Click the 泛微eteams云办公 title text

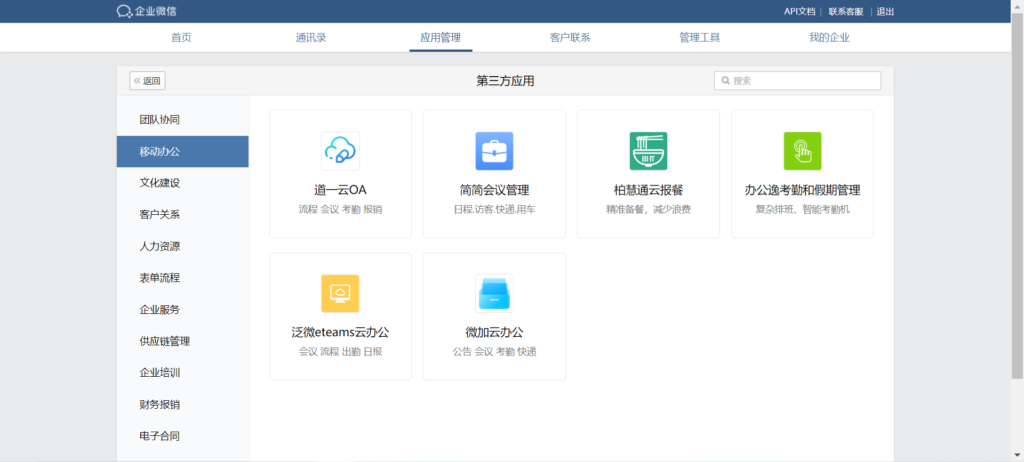point(340,333)
